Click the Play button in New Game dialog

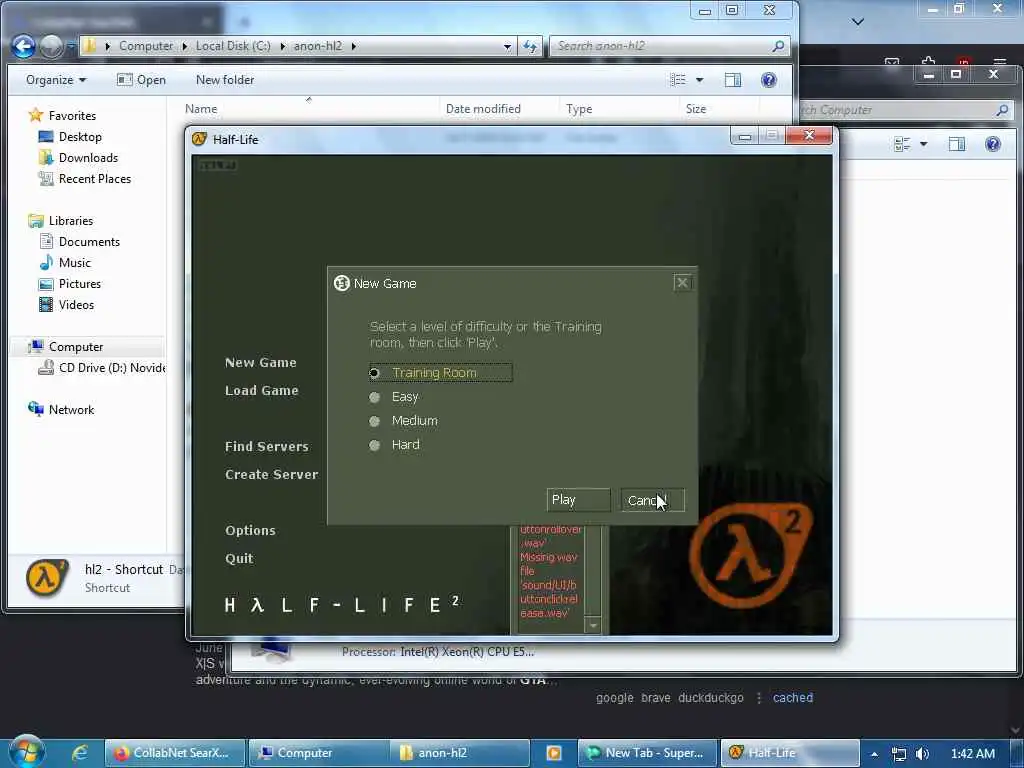pyautogui.click(x=578, y=500)
